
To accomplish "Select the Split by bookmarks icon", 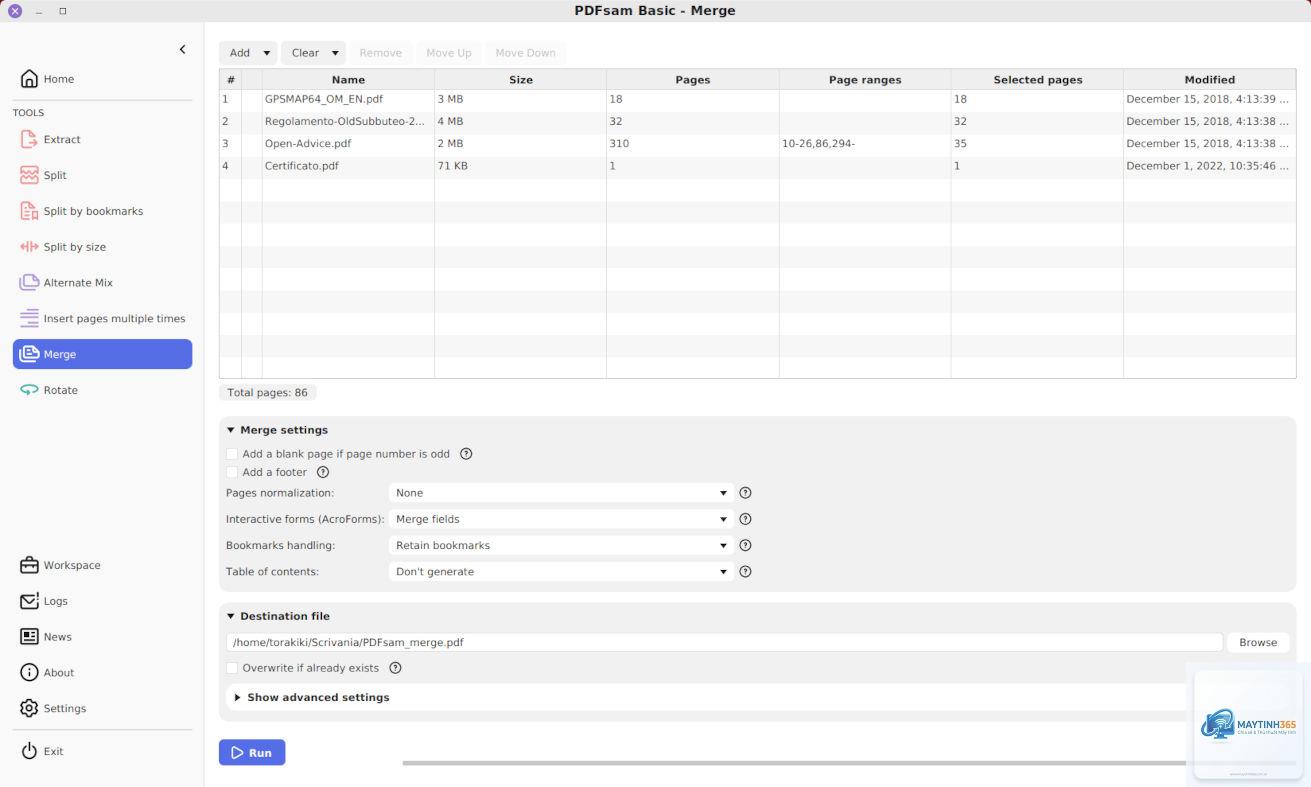I will pos(29,211).
